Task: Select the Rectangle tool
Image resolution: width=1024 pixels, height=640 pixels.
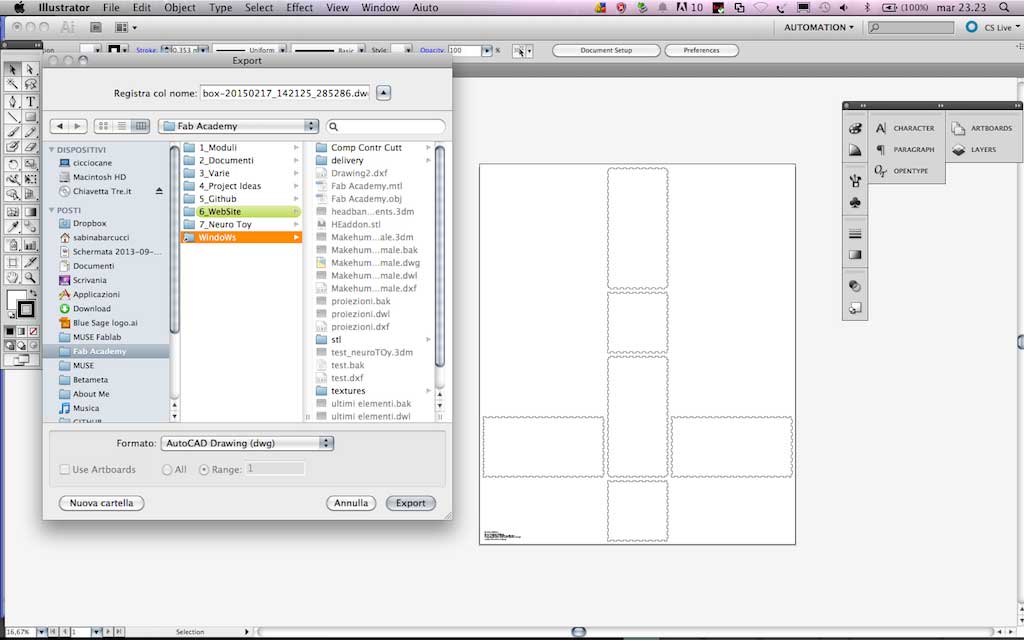Action: 30,117
